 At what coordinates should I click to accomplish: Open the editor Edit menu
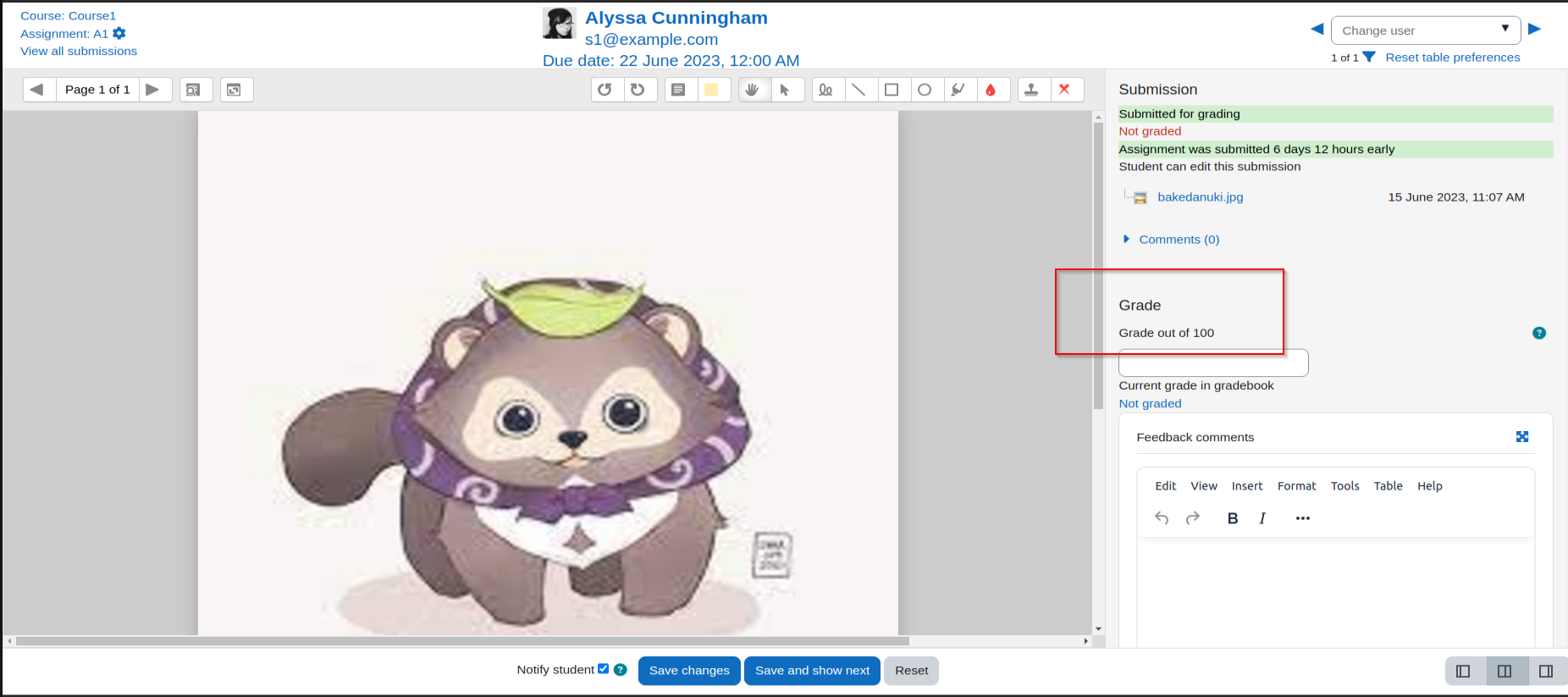click(1166, 486)
